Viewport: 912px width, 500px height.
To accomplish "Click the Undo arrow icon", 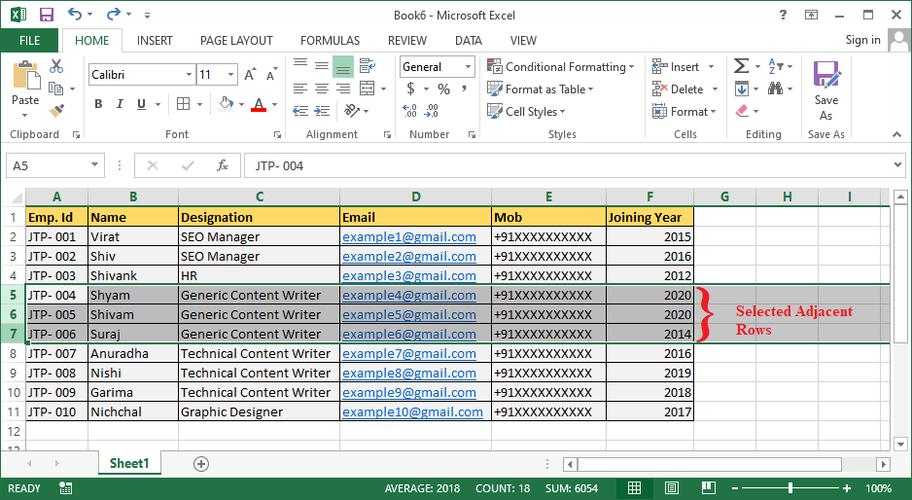I will point(74,14).
